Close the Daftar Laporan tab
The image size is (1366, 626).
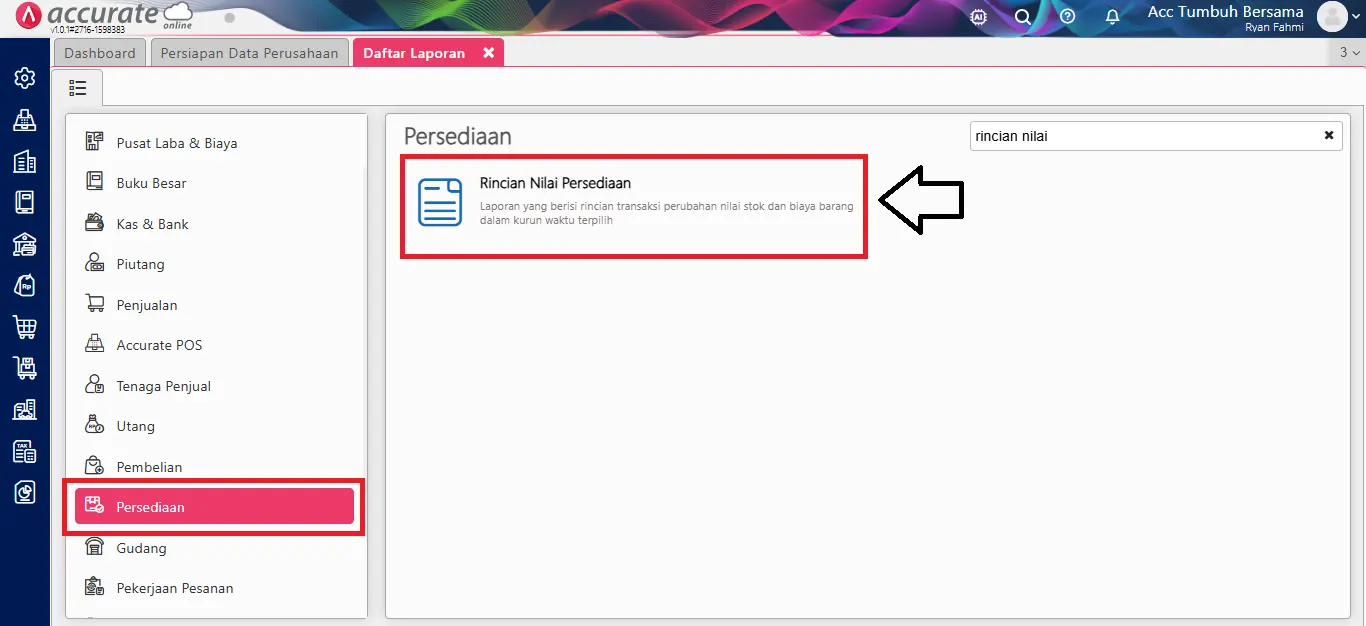[489, 53]
